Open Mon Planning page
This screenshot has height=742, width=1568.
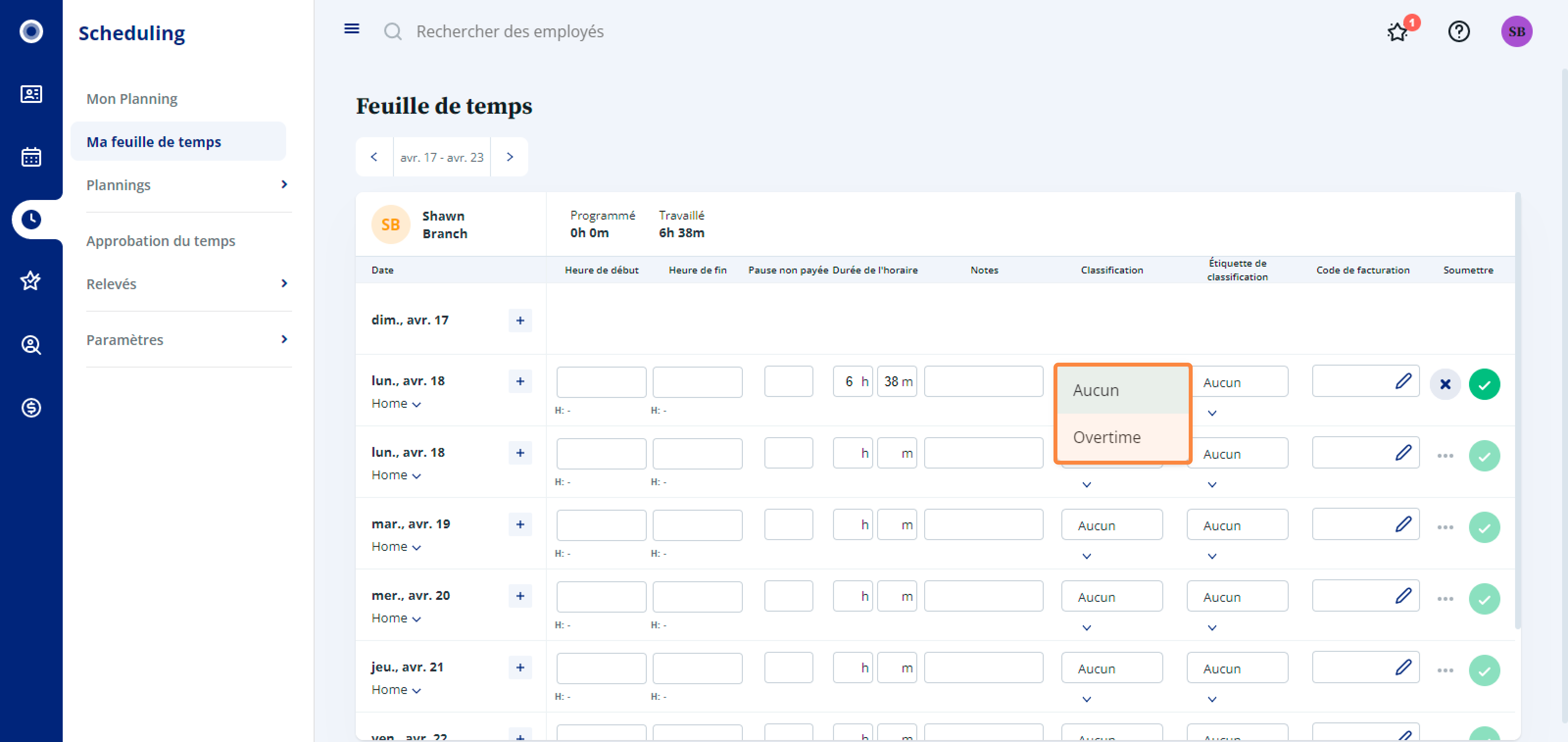pyautogui.click(x=131, y=99)
